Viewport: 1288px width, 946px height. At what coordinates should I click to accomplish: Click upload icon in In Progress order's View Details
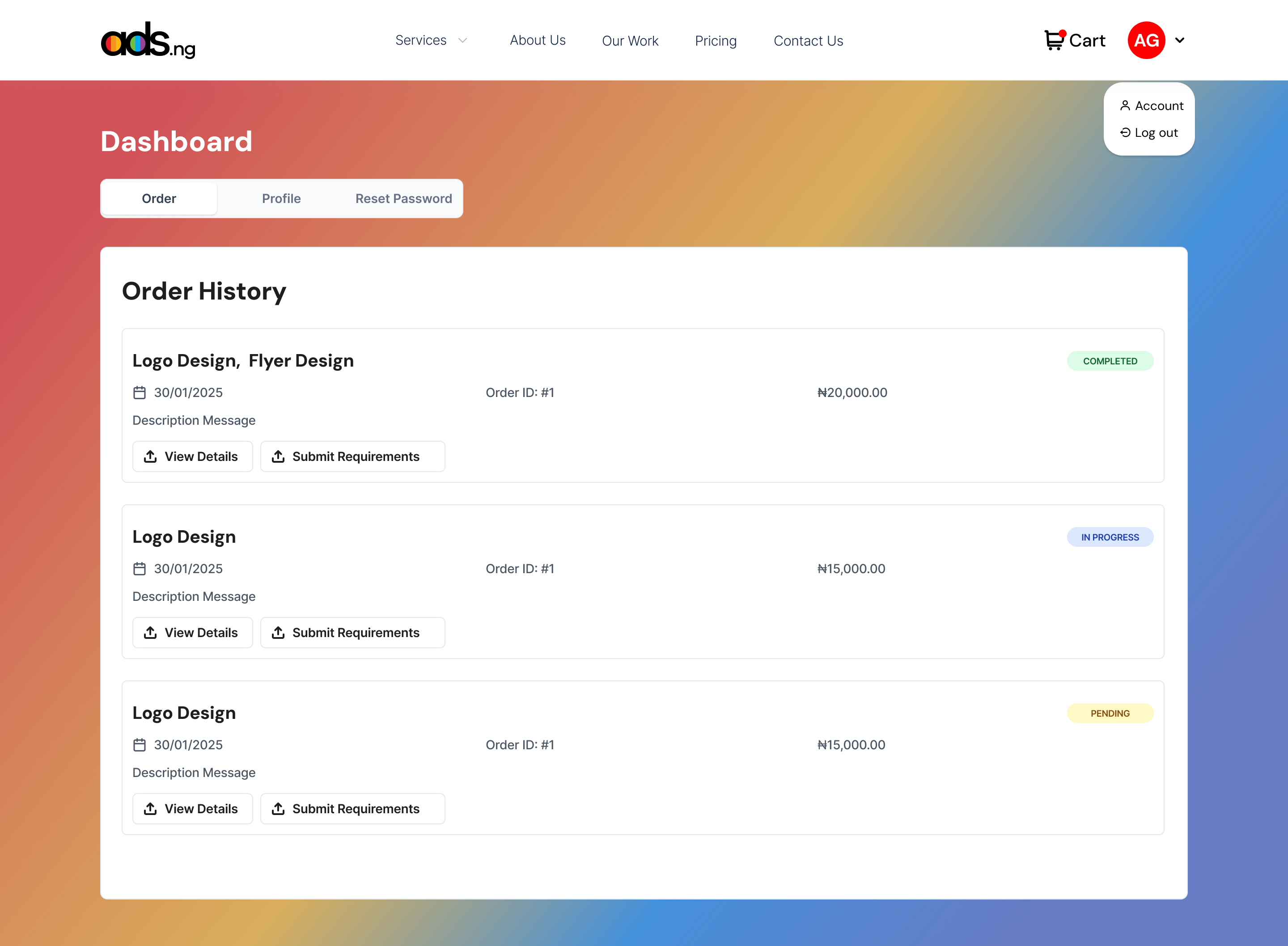click(x=150, y=633)
